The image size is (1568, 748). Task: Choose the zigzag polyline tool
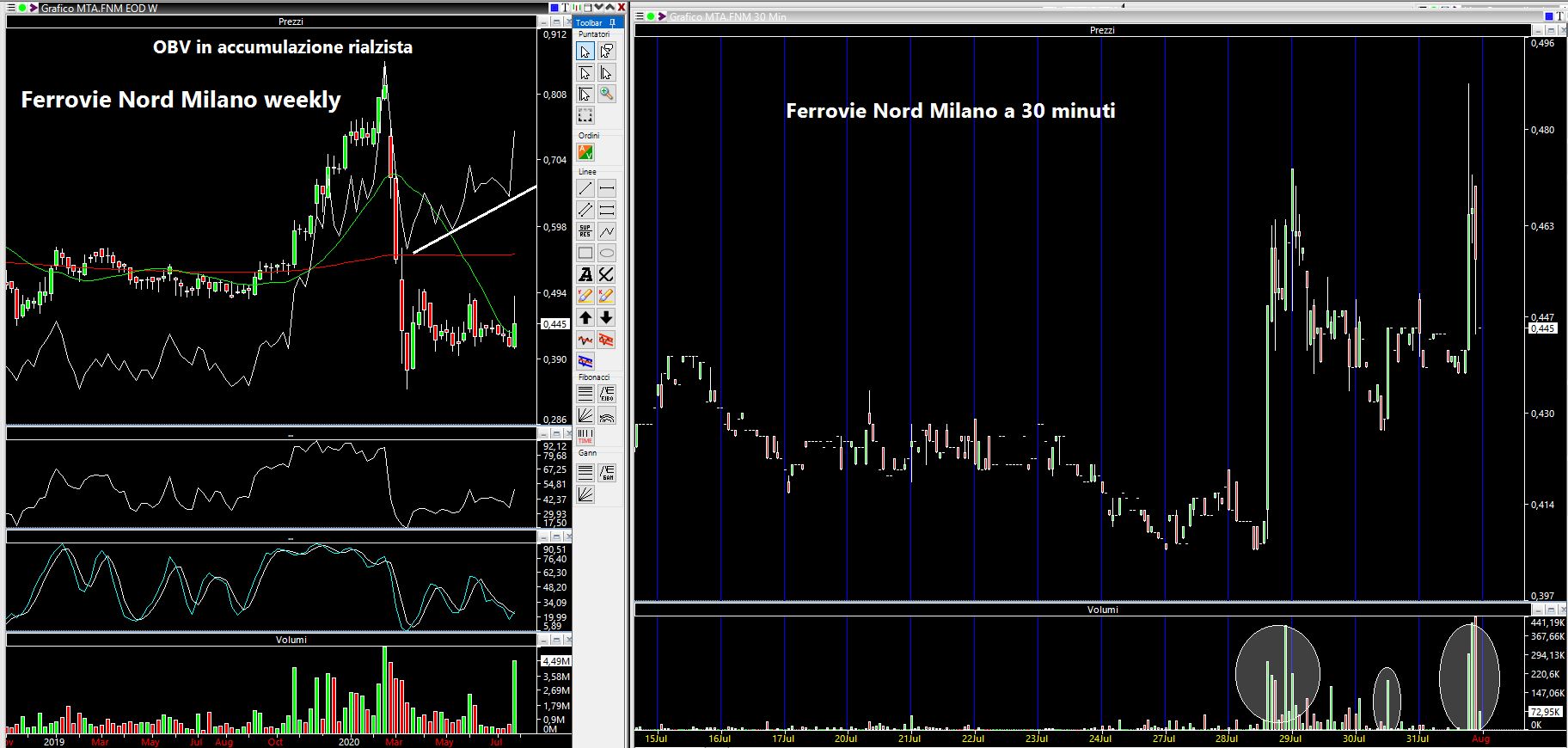(606, 231)
